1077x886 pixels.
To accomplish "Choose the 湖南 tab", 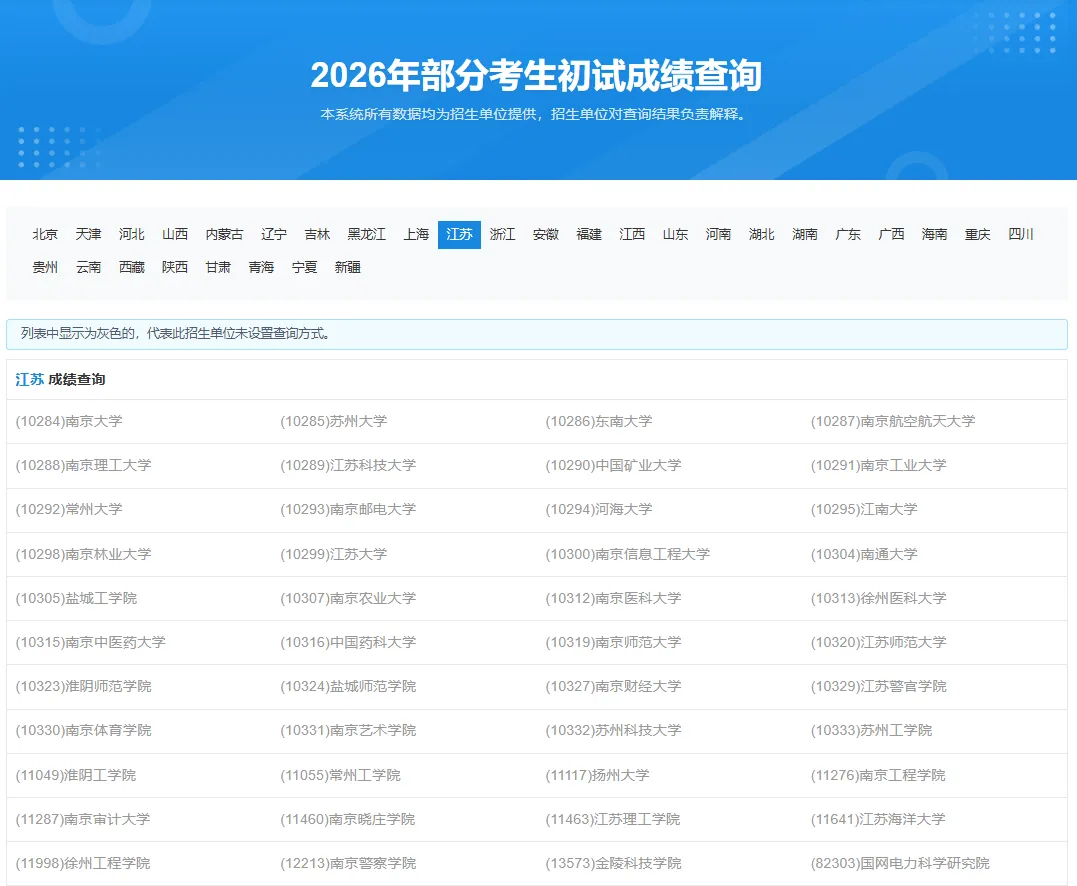I will (x=805, y=234).
